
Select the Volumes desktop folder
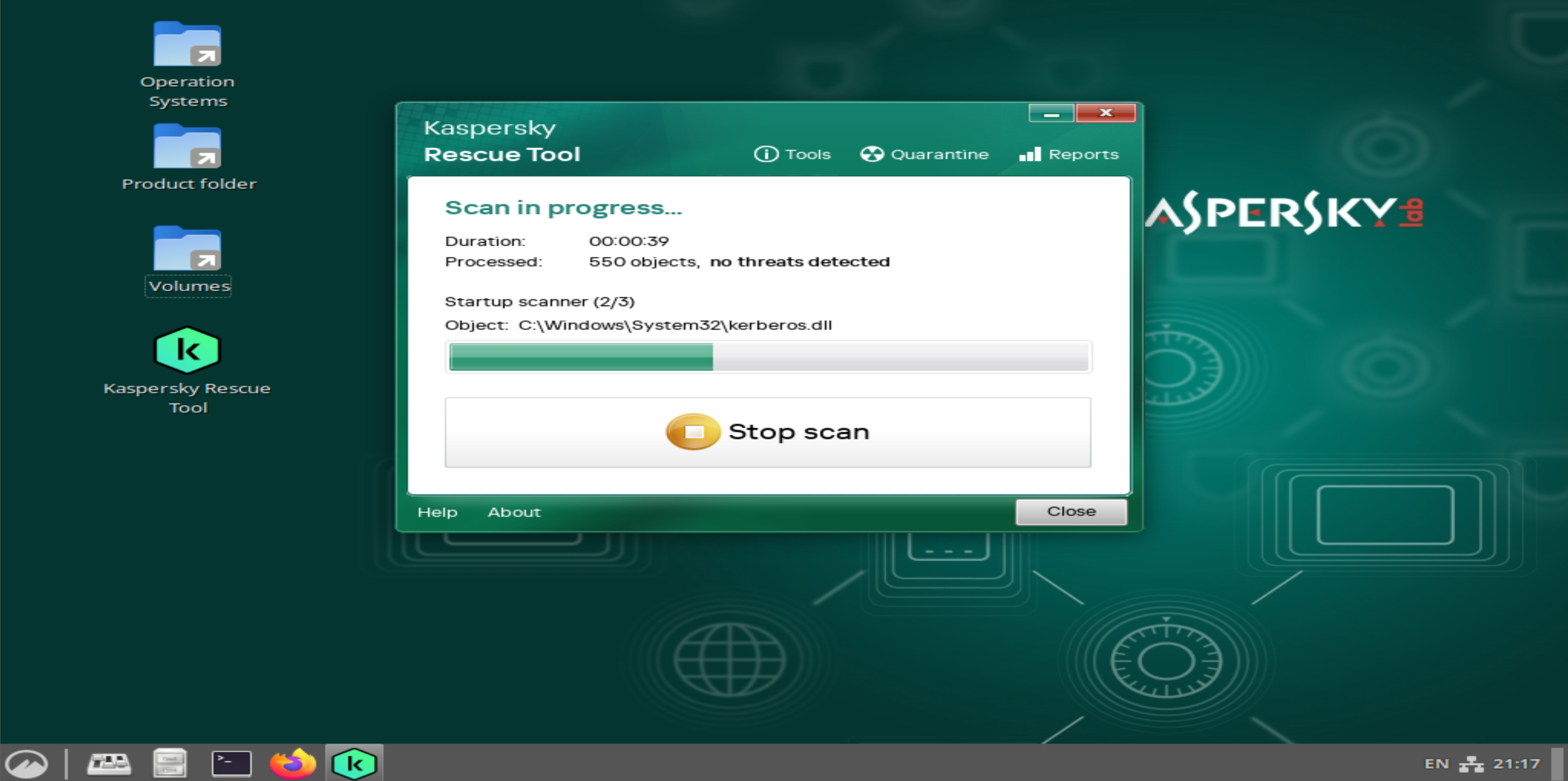point(188,261)
